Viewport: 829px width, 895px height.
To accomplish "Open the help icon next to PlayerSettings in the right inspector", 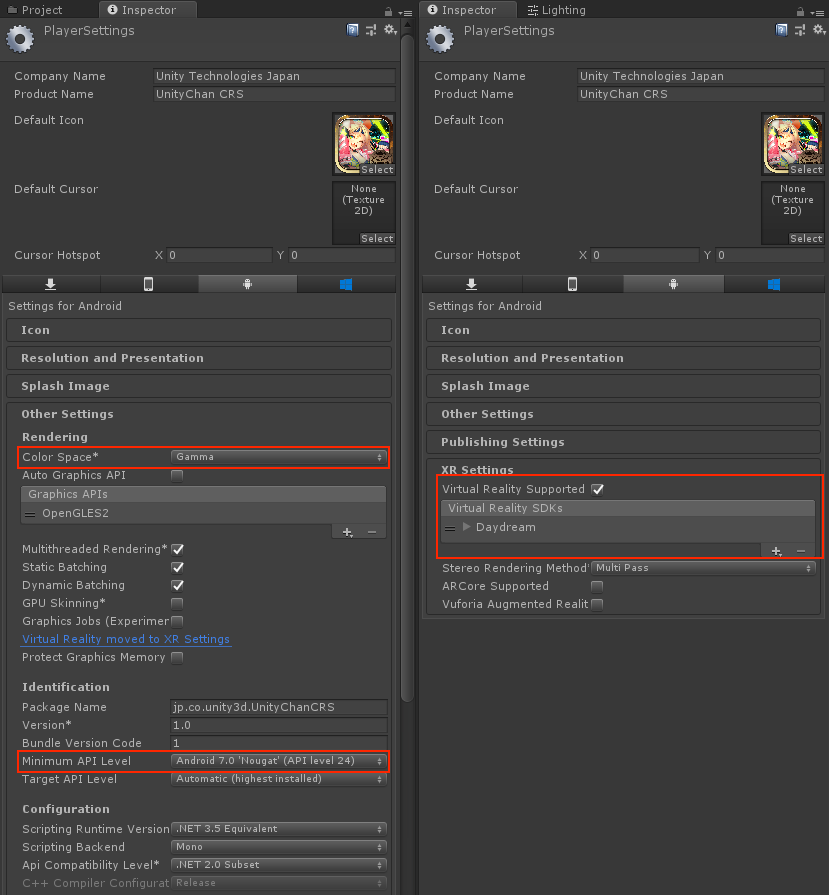I will pyautogui.click(x=773, y=31).
